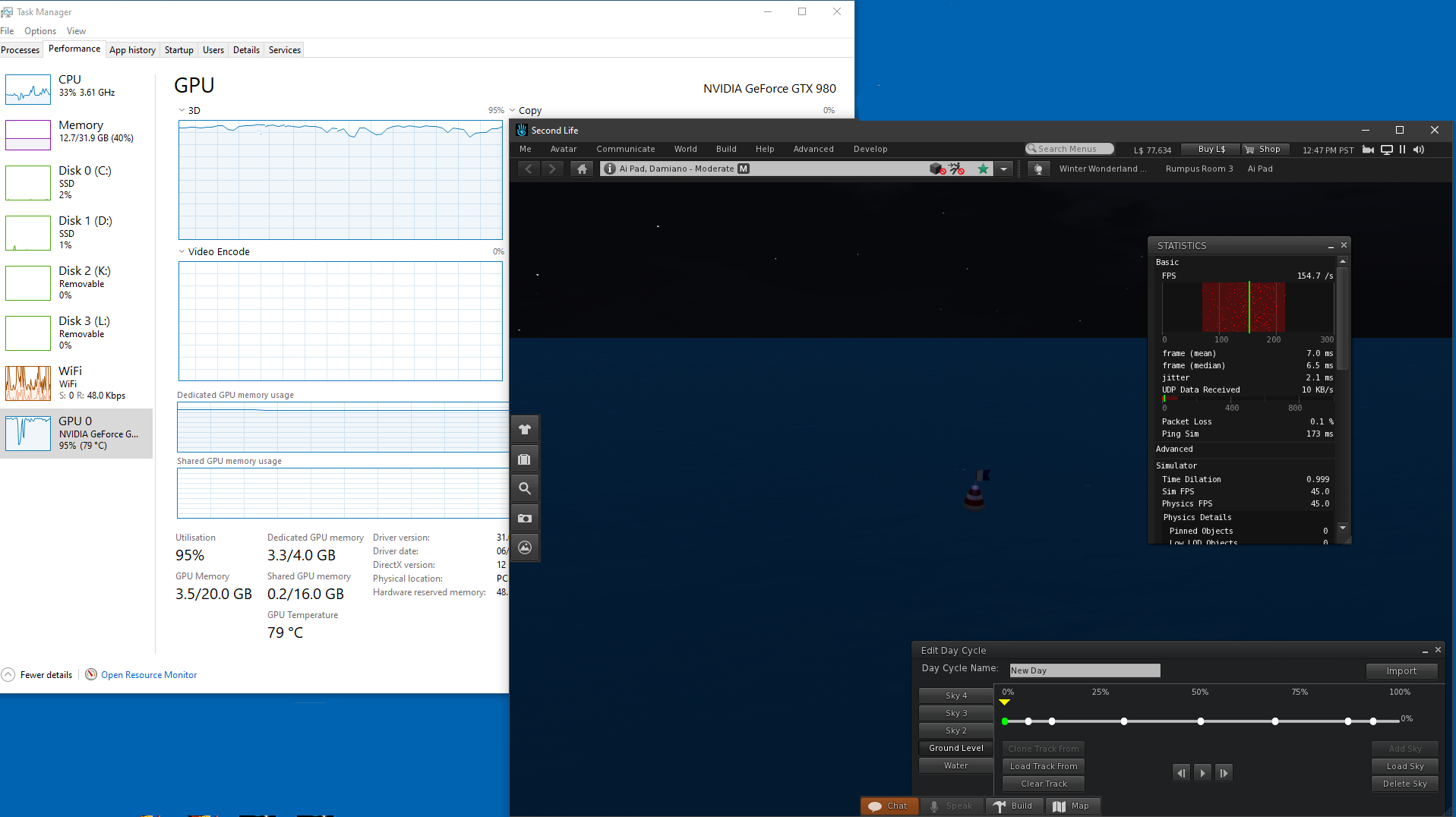This screenshot has width=1456, height=817.
Task: Open Task Manager Options menu
Action: (x=40, y=31)
